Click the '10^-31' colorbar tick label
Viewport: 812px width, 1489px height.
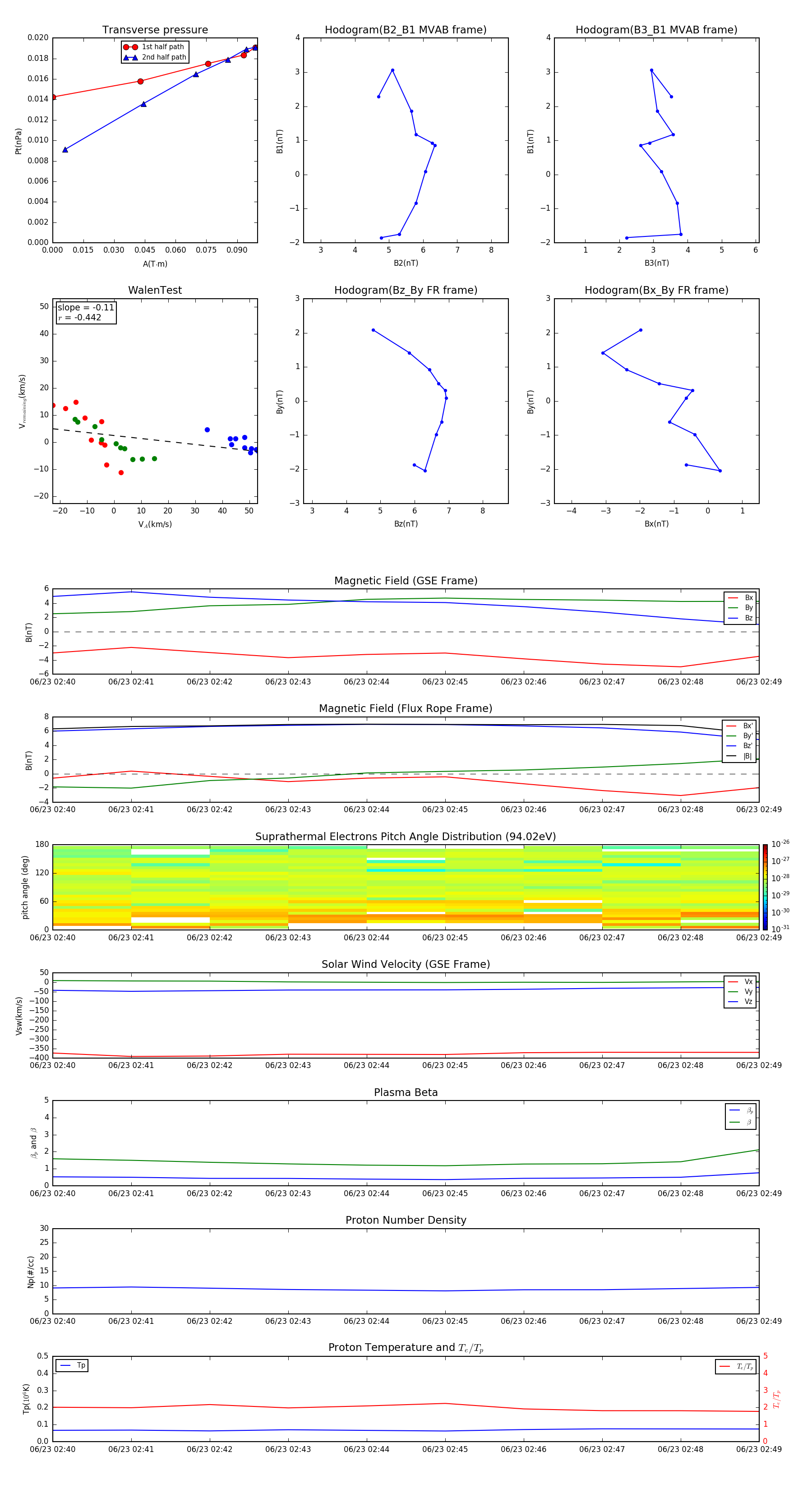780,929
